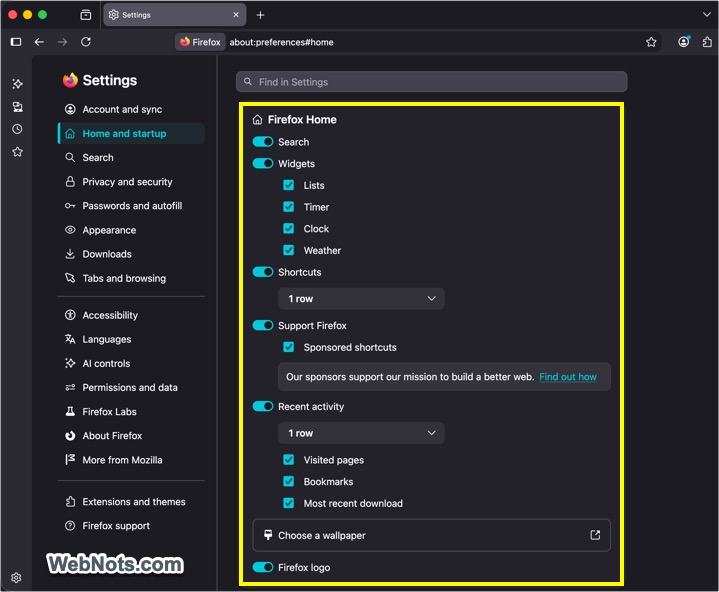719x592 pixels.
Task: Uncheck Most recent download checkbox
Action: pyautogui.click(x=288, y=503)
